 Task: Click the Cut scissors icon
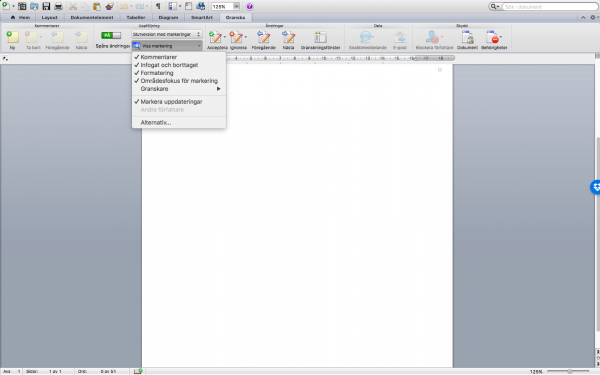tap(73, 6)
